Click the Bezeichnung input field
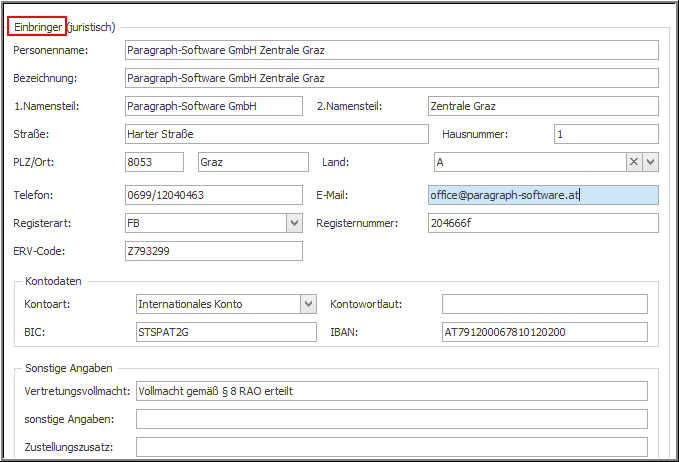 tap(392, 78)
